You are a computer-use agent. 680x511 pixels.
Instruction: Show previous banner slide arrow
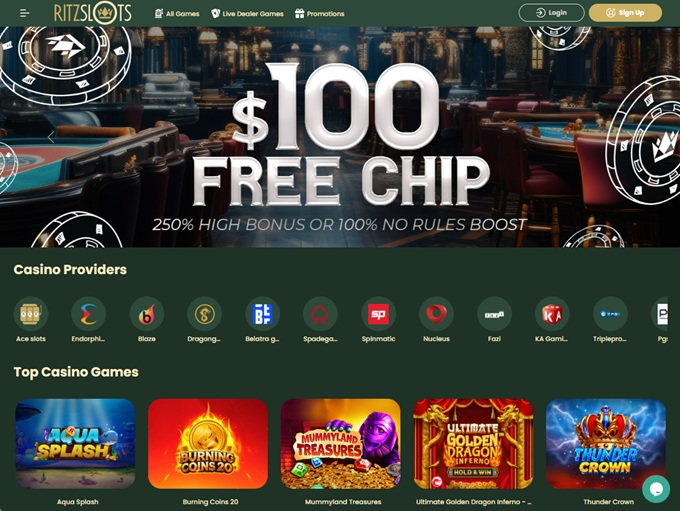pos(51,137)
